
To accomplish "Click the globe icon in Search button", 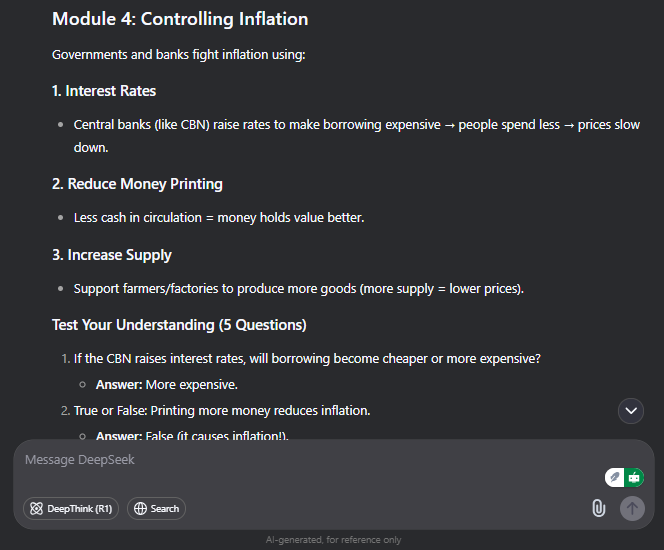I will coord(140,509).
